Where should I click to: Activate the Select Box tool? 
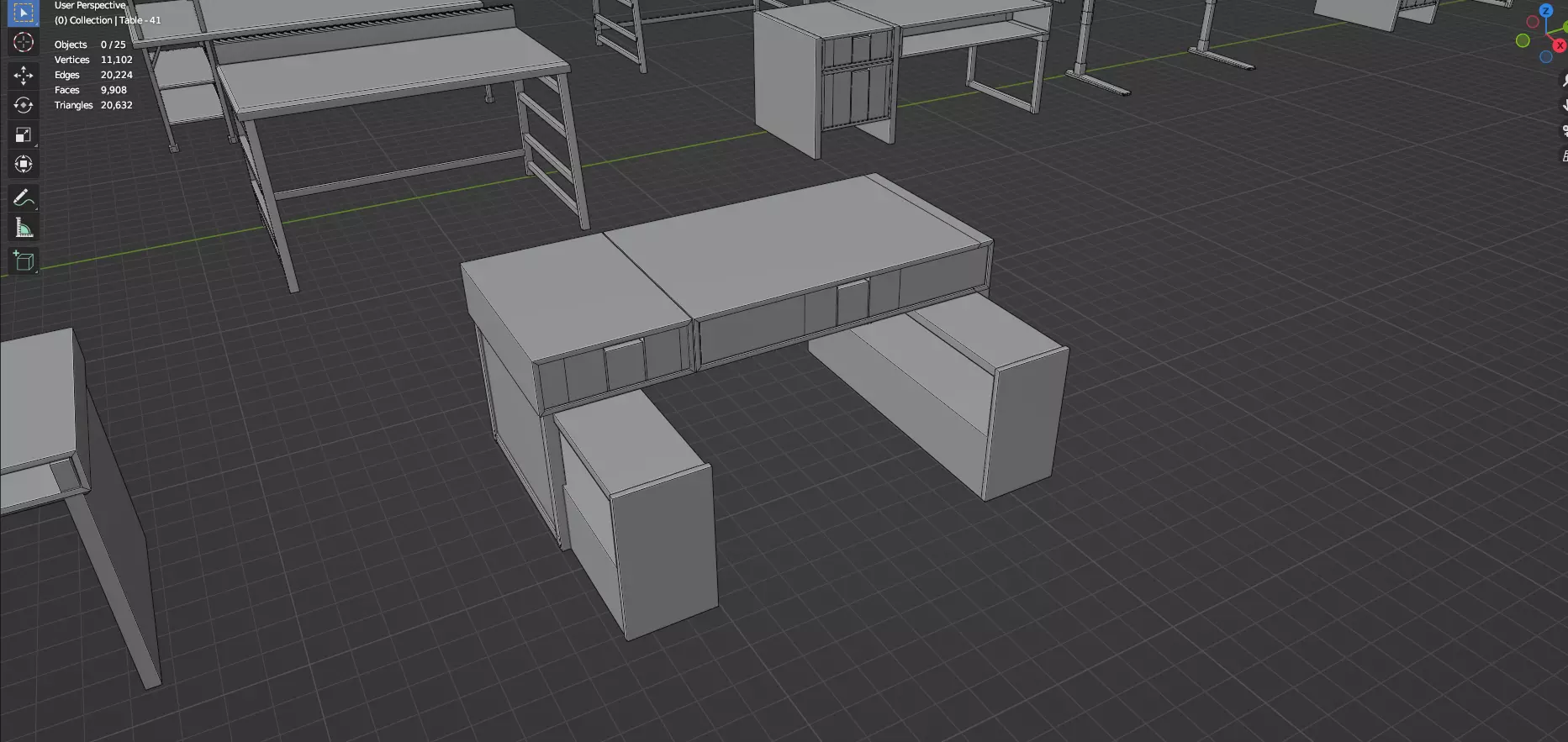click(23, 13)
